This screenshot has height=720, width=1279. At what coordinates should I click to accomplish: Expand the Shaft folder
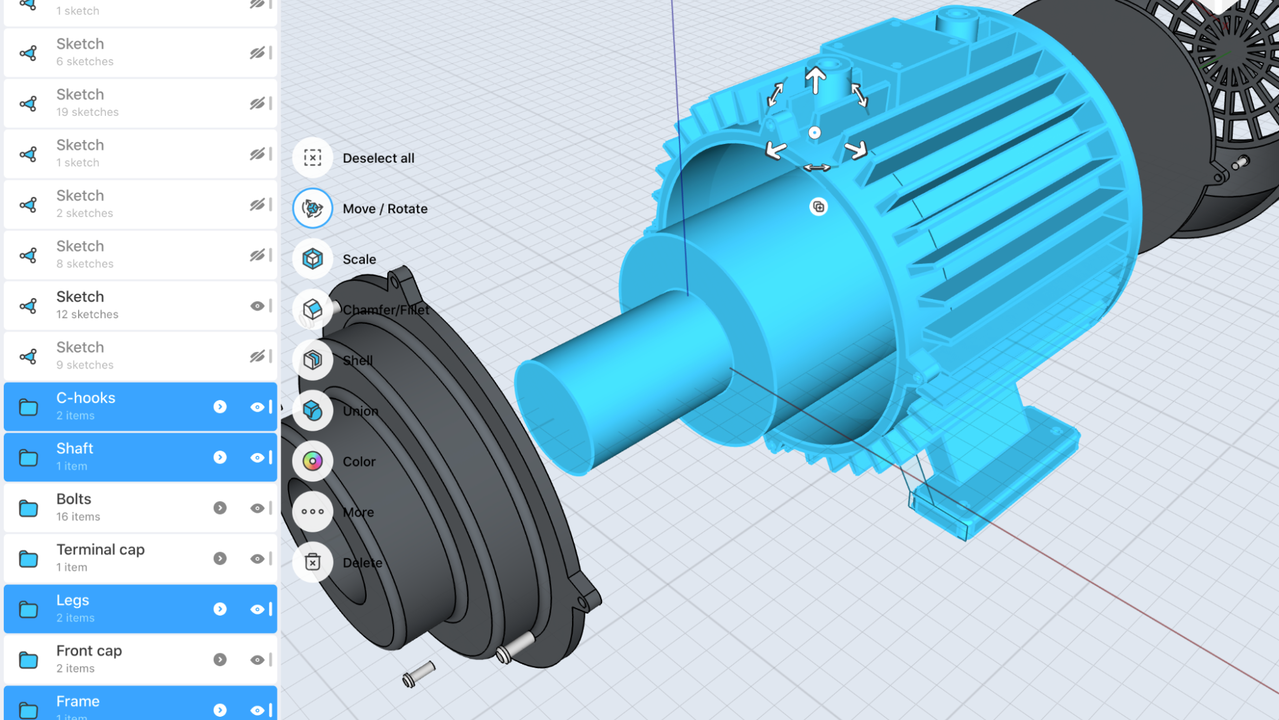tap(219, 457)
